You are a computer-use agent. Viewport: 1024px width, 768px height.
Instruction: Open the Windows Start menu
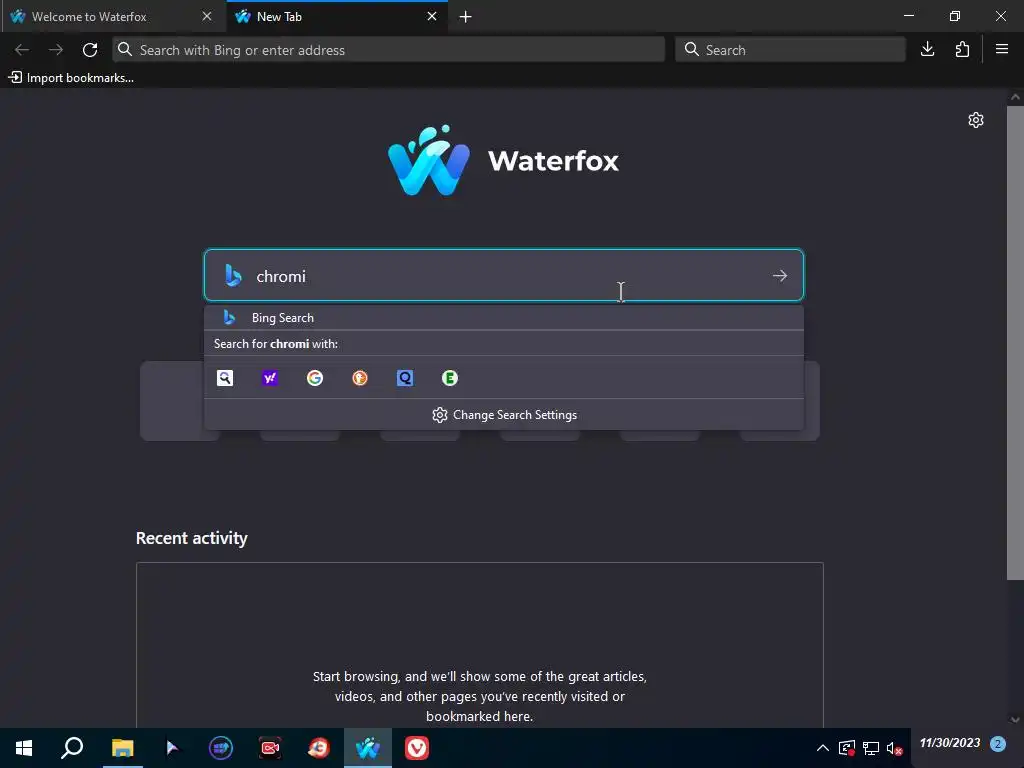coord(24,748)
